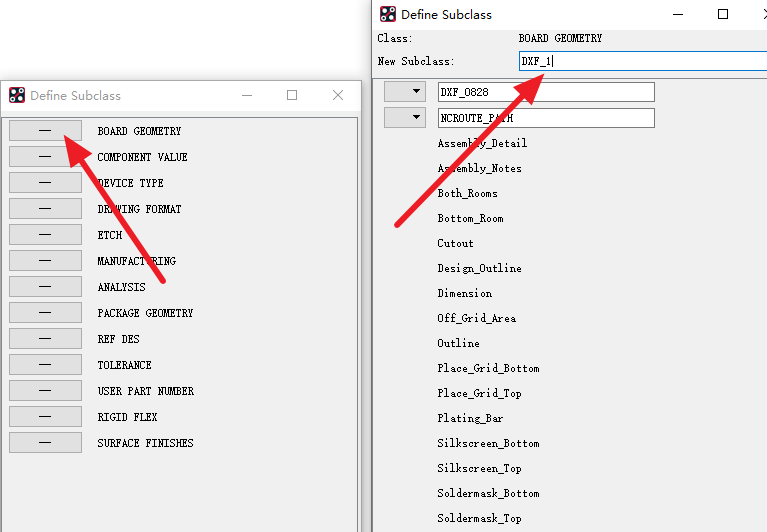
Task: Open the TOLERANCE class button
Action: (x=45, y=364)
